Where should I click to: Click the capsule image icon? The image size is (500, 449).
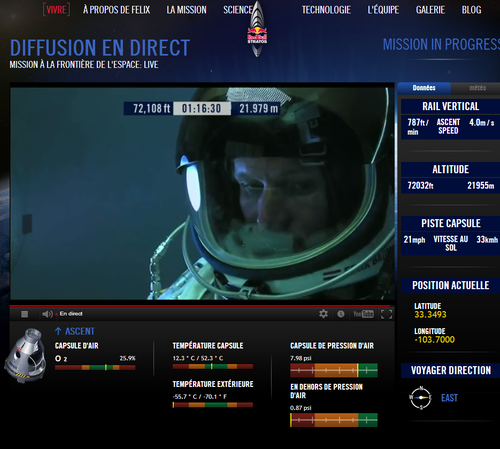point(25,355)
